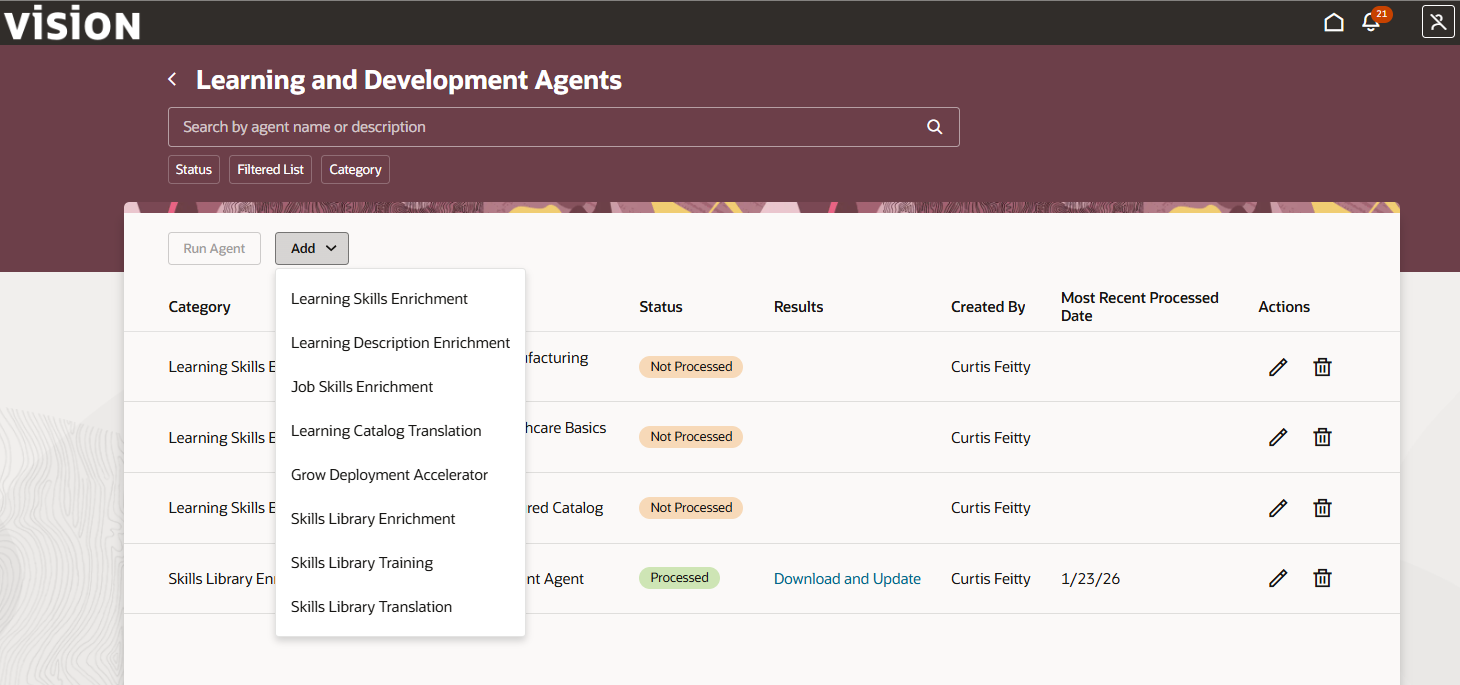The height and width of the screenshot is (685, 1460).
Task: Delete the Catalog agent in third row
Action: click(1322, 508)
